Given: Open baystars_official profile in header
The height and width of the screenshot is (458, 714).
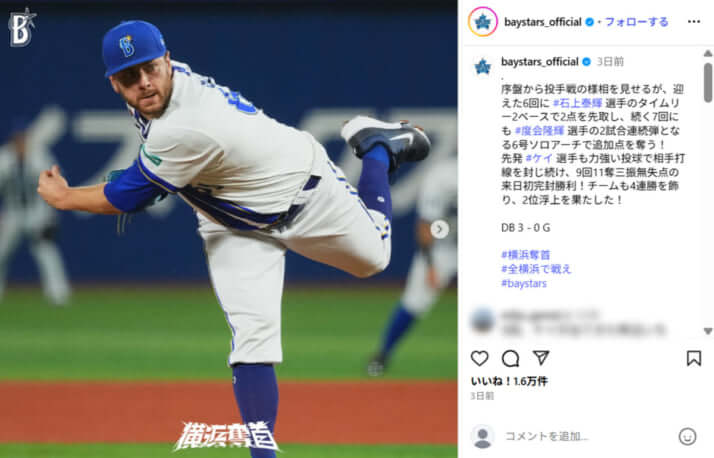Looking at the screenshot, I should 542,22.
